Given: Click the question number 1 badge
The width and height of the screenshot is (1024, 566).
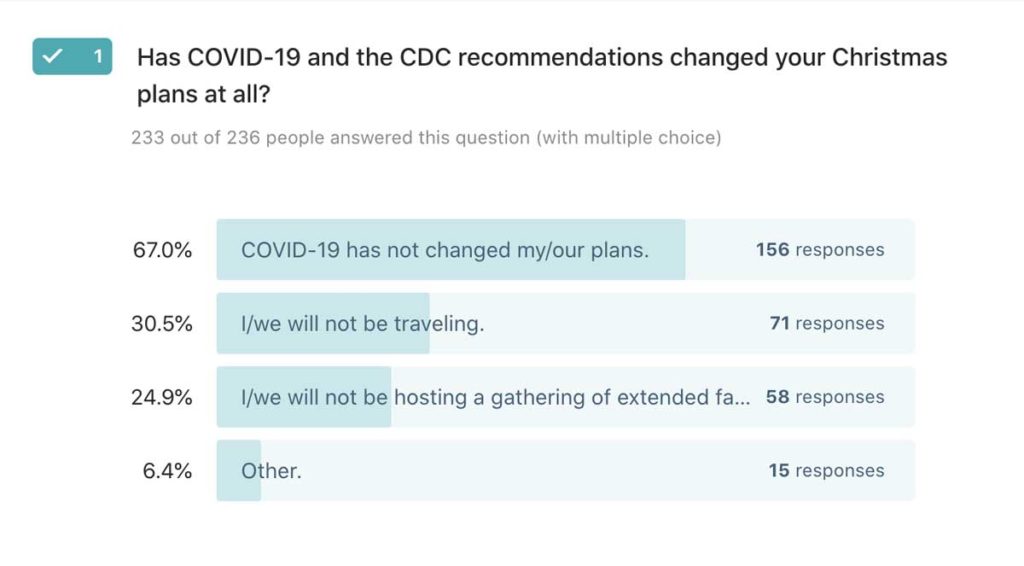Looking at the screenshot, I should (x=97, y=56).
